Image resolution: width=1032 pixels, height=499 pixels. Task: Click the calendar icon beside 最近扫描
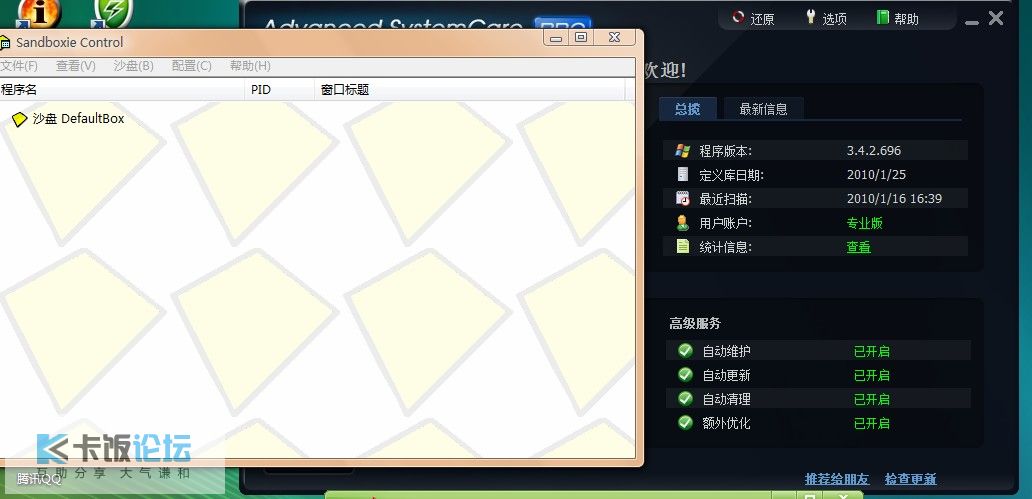(x=683, y=198)
